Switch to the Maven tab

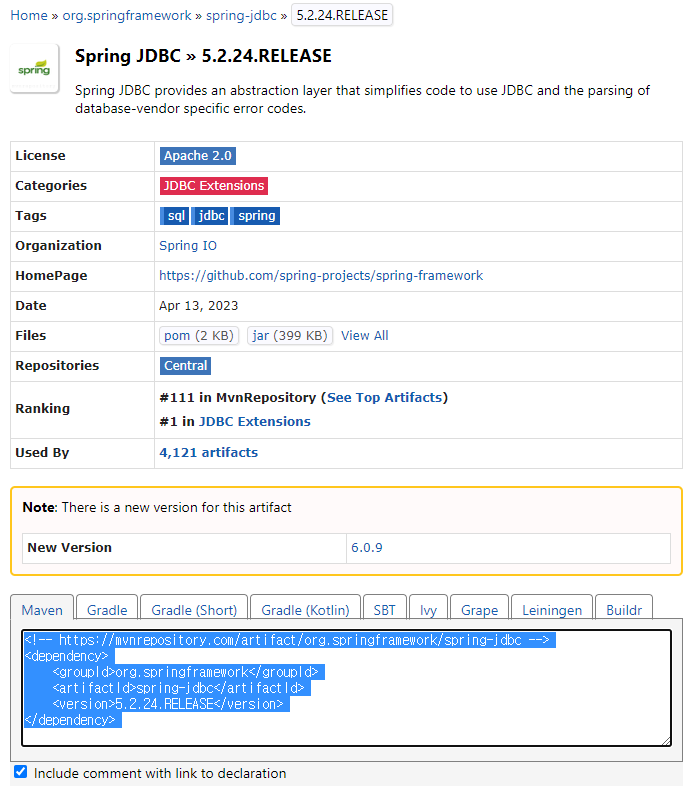coord(42,610)
